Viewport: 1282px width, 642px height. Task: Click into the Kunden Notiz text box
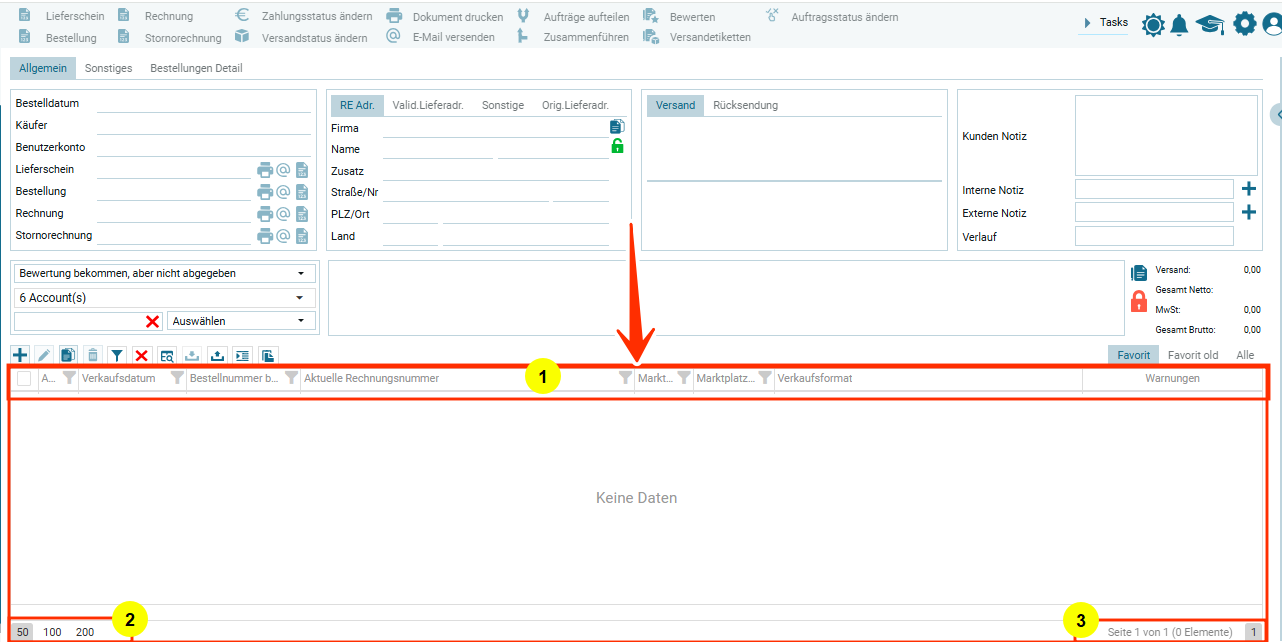(1165, 135)
